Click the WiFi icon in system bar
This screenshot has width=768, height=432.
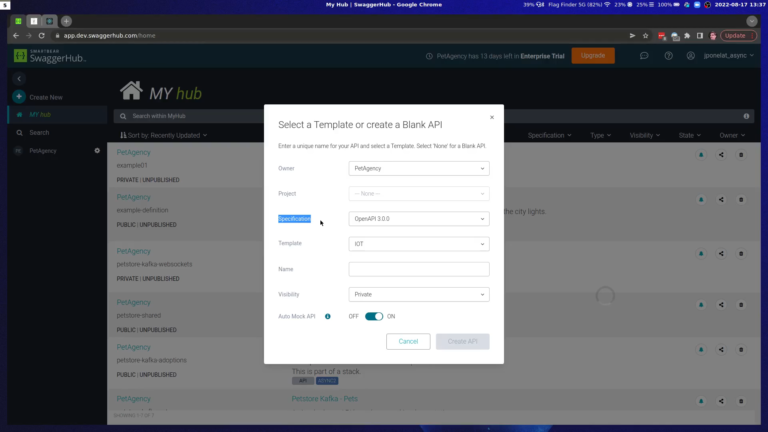(x=607, y=4)
